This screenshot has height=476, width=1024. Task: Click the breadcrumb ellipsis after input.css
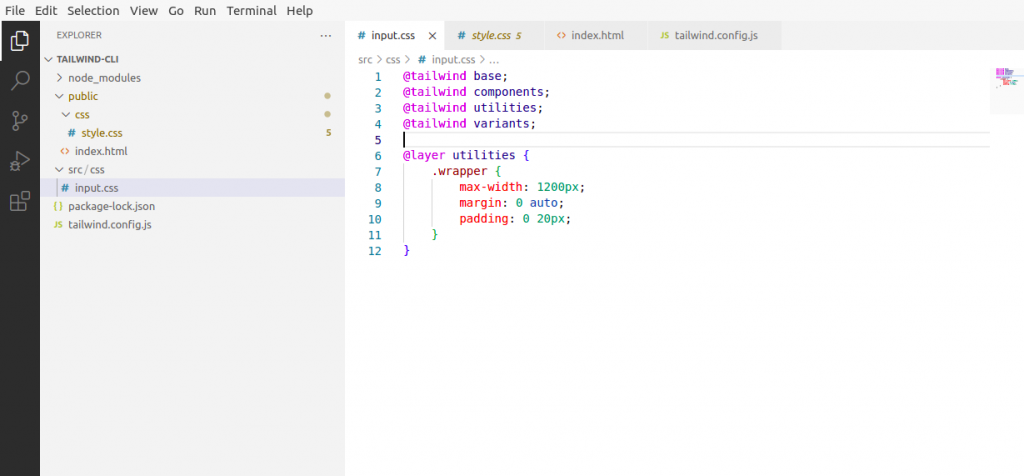(x=494, y=59)
